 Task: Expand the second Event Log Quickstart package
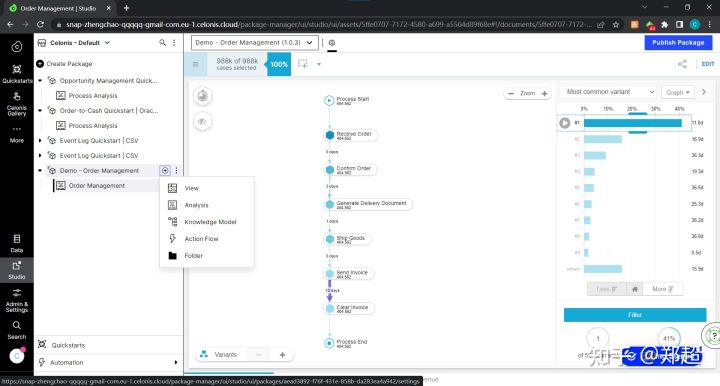pos(40,156)
